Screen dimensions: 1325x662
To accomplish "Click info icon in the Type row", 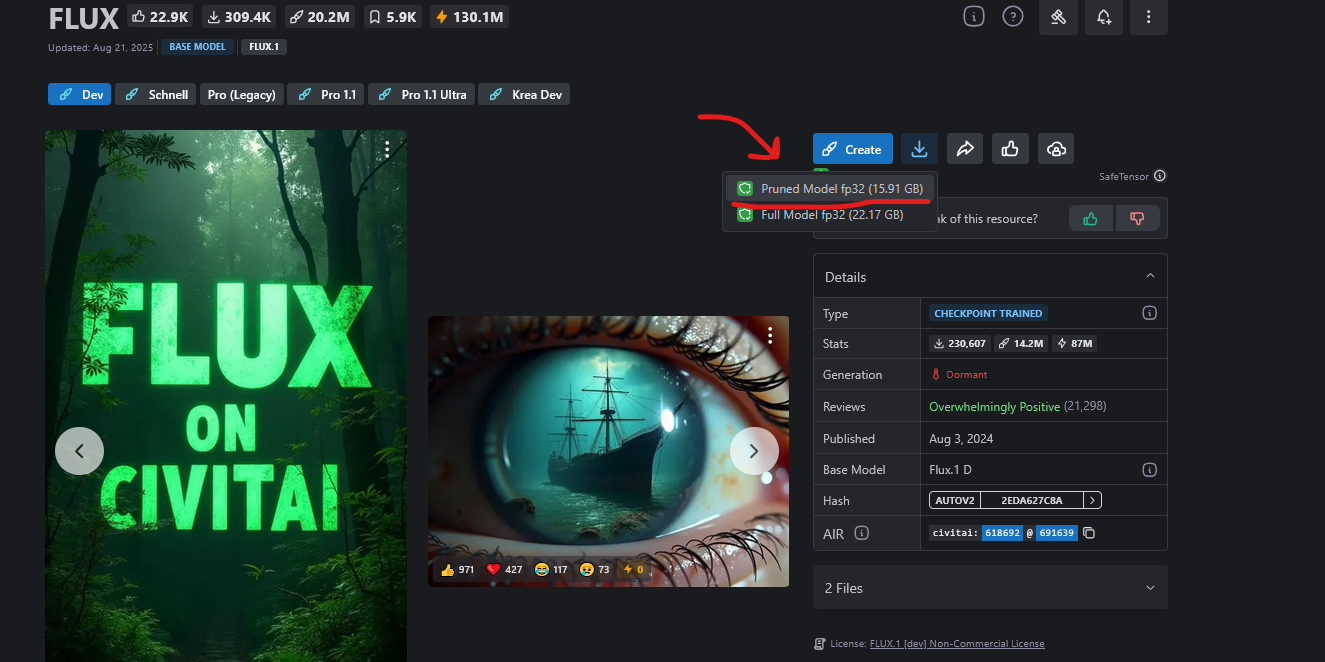I will (1150, 313).
